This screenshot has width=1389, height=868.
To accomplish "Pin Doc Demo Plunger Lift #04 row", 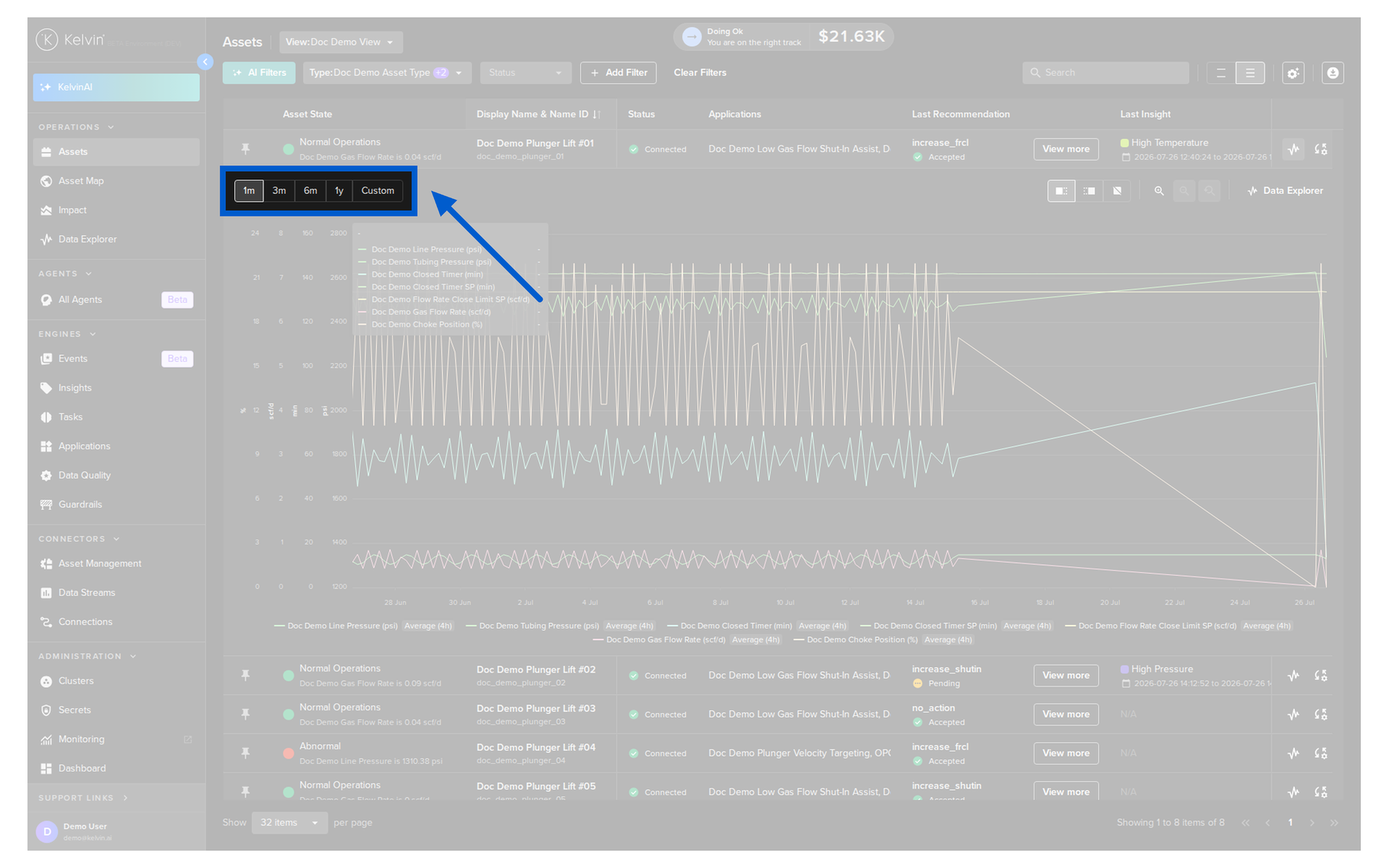I will (x=245, y=753).
